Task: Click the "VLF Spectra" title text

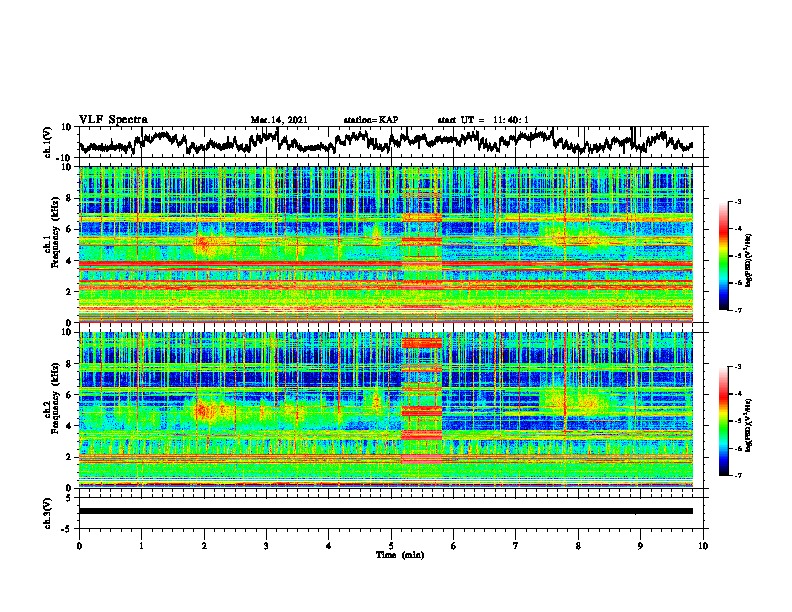Action: pos(113,120)
